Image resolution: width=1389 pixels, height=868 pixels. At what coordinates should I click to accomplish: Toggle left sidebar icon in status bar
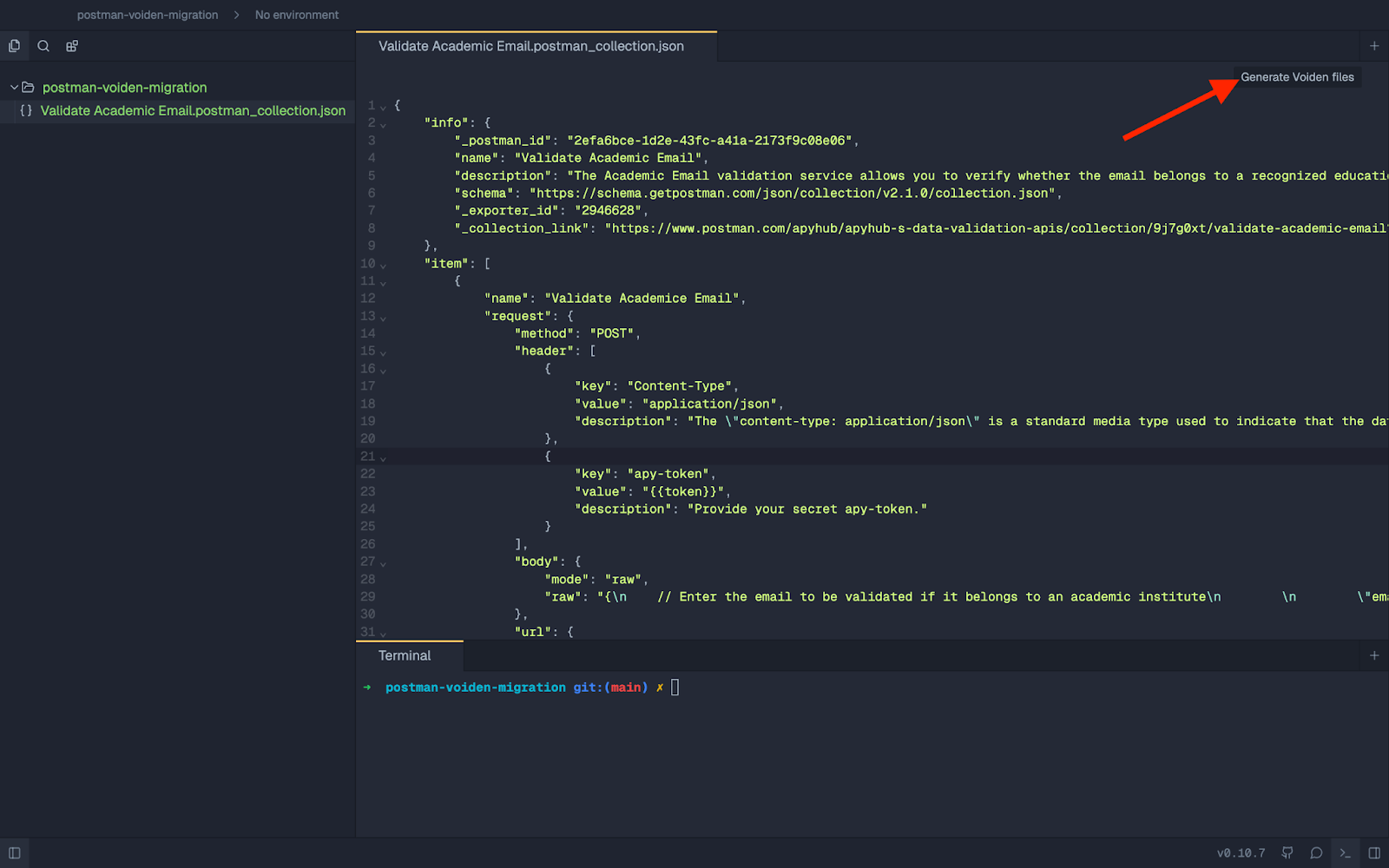point(14,853)
